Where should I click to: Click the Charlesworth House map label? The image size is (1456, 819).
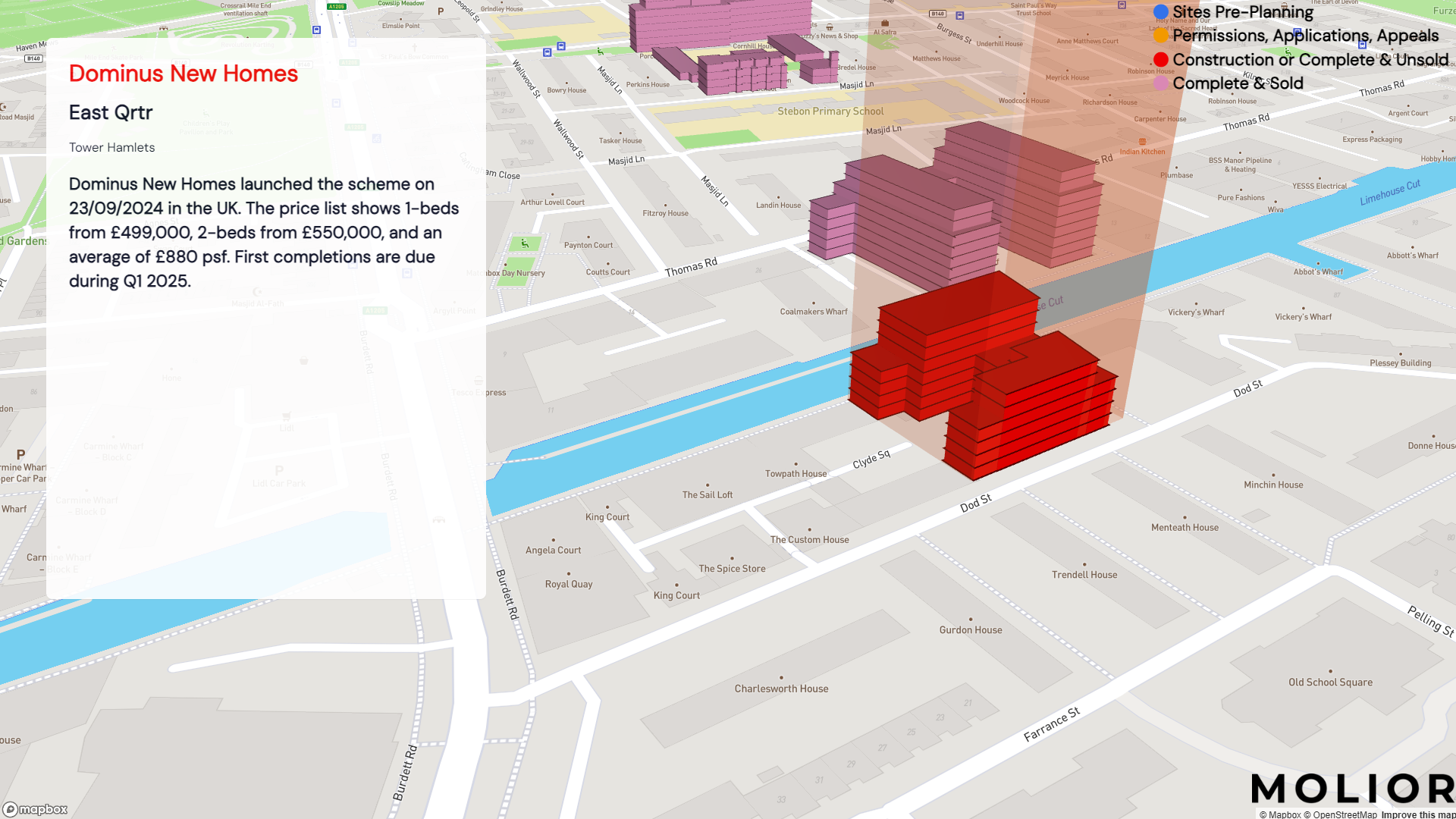pyautogui.click(x=781, y=689)
